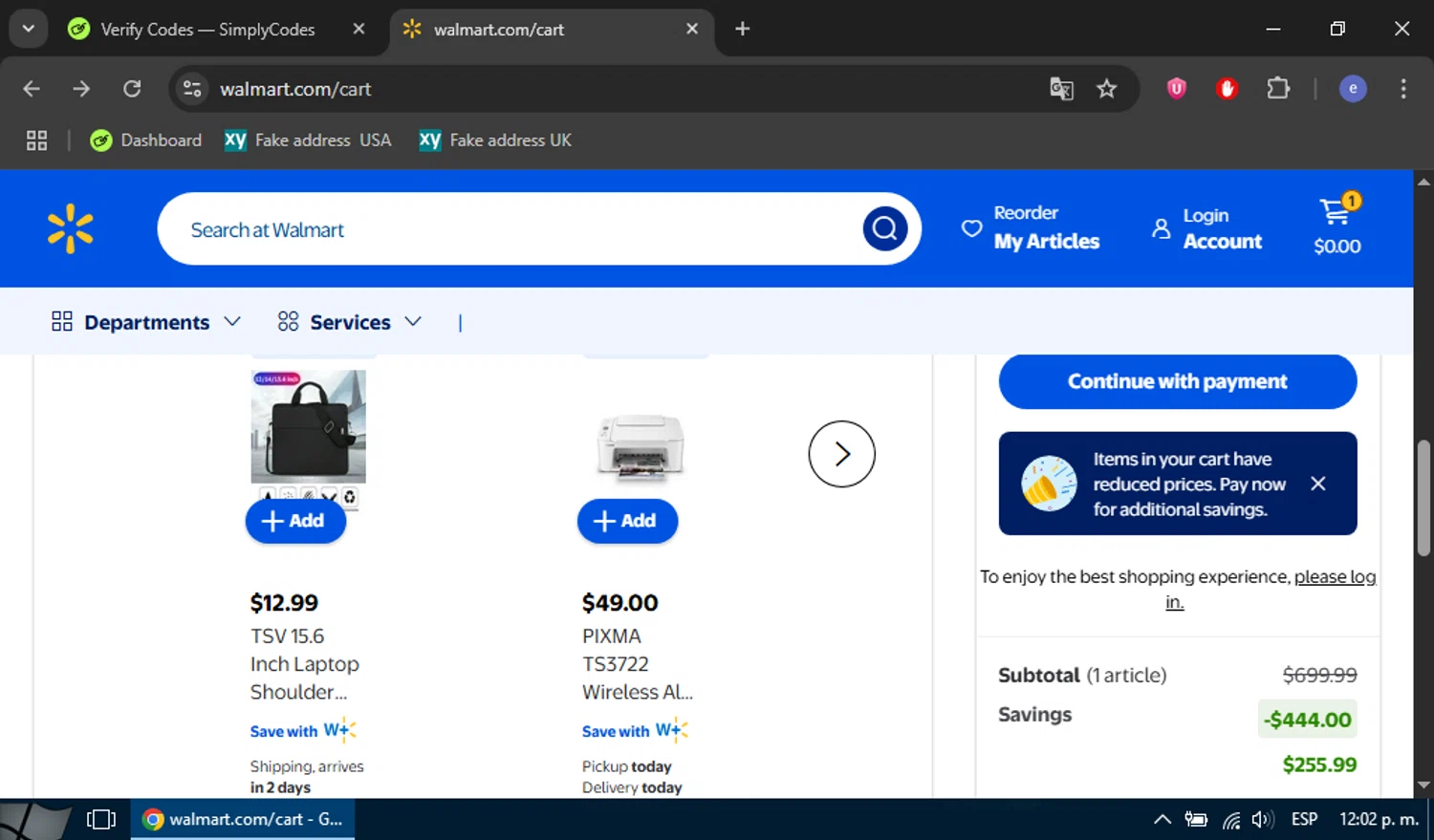Click the PIXMA printer product image

click(641, 445)
